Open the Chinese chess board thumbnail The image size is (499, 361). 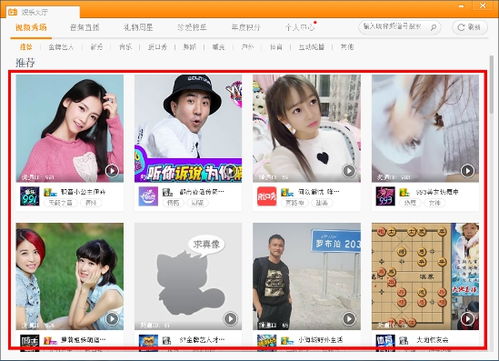coord(425,277)
